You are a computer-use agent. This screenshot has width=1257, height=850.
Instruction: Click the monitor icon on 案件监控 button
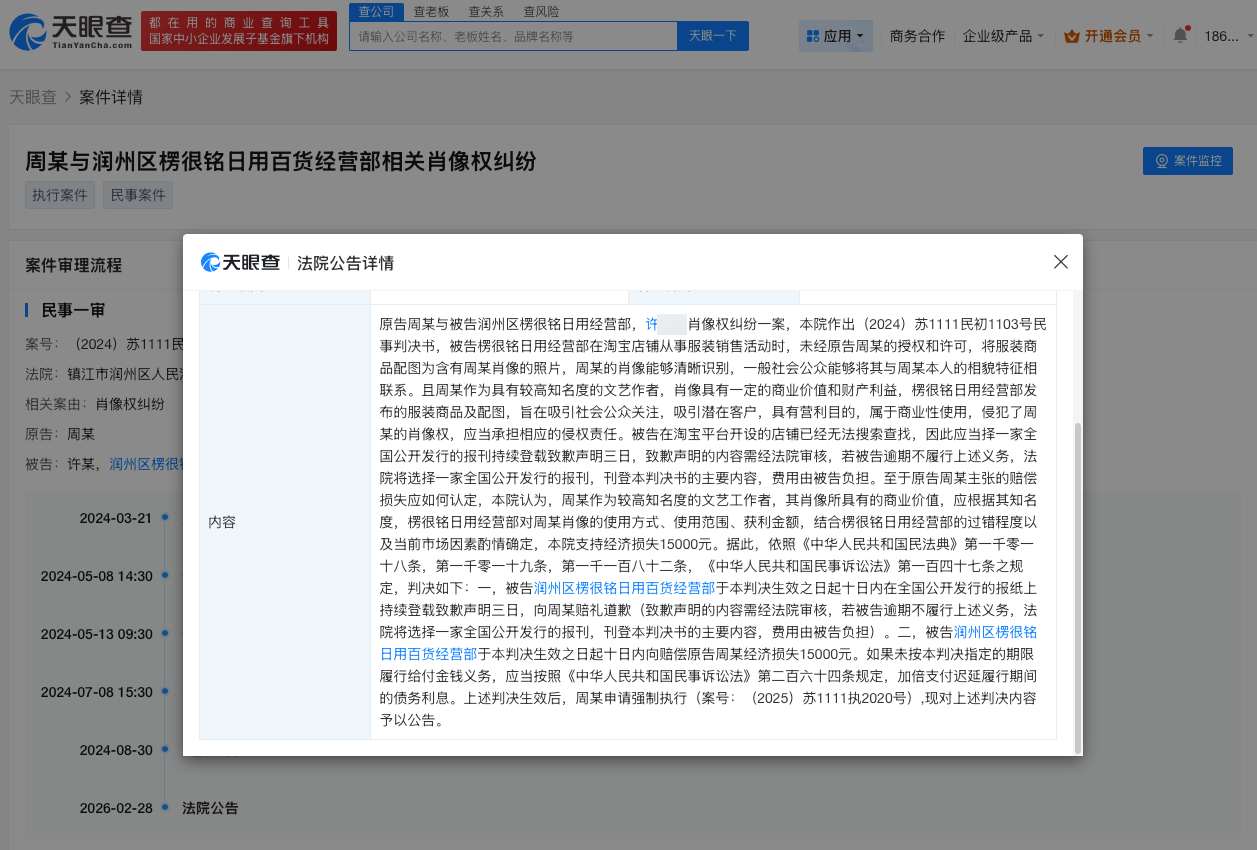[x=1161, y=160]
